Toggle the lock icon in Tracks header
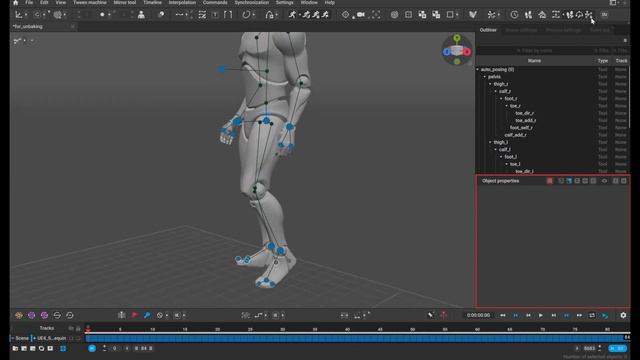This screenshot has width=640, height=360. tap(78, 328)
